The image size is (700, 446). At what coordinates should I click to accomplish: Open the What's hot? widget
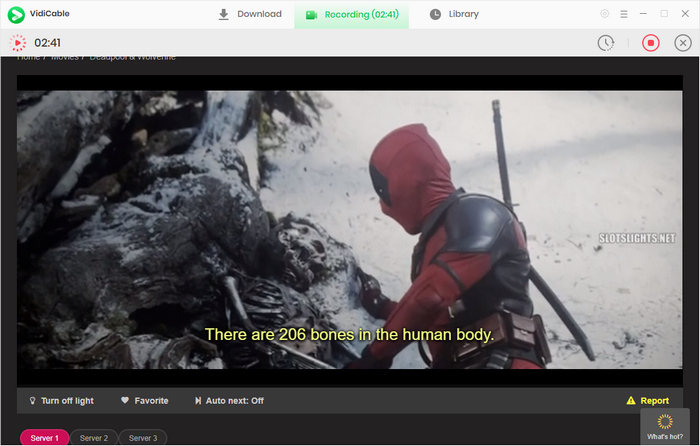tap(665, 426)
